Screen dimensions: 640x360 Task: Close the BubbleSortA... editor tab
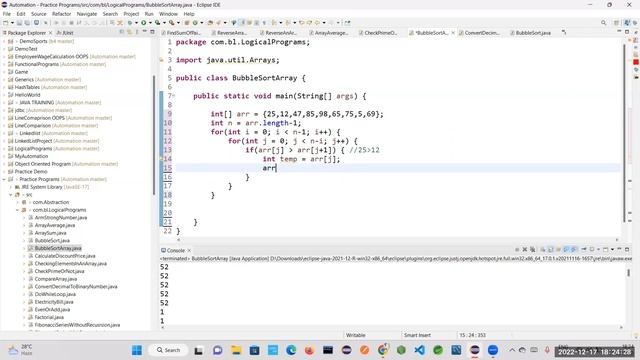[x=453, y=33]
